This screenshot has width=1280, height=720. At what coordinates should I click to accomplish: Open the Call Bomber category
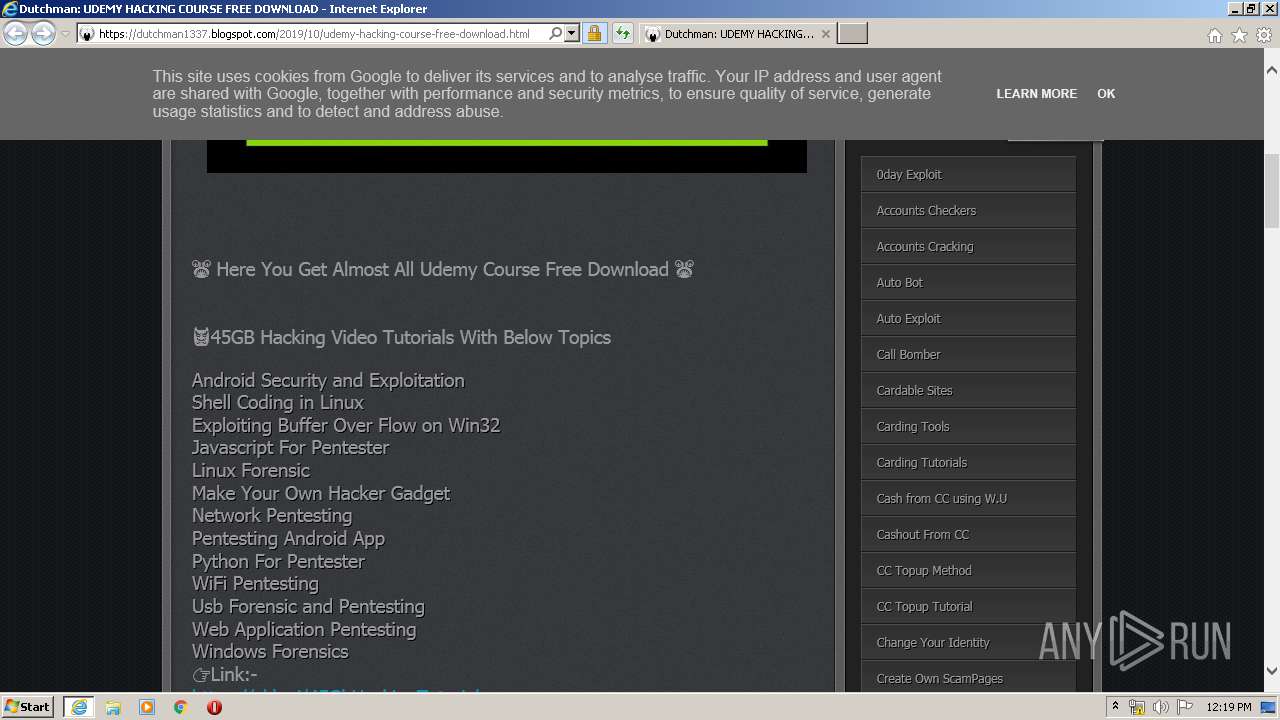[x=968, y=354]
